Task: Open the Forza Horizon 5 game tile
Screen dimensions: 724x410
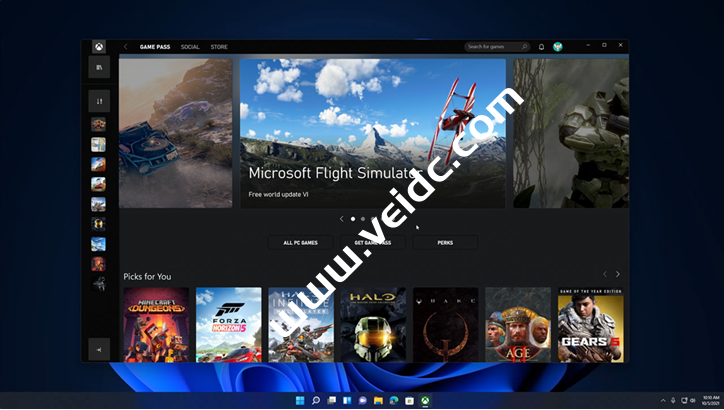Action: coord(229,325)
